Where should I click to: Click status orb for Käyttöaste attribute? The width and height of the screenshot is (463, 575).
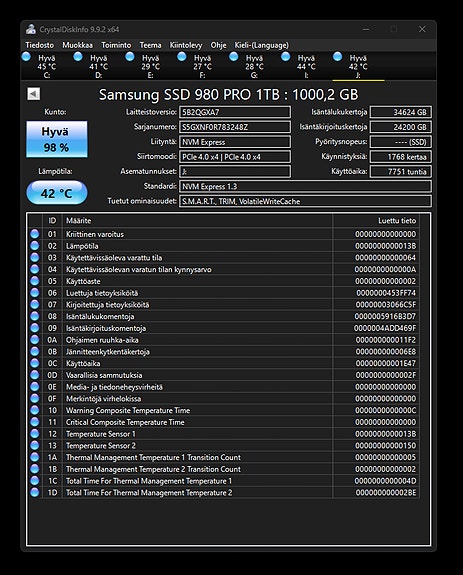point(35,281)
